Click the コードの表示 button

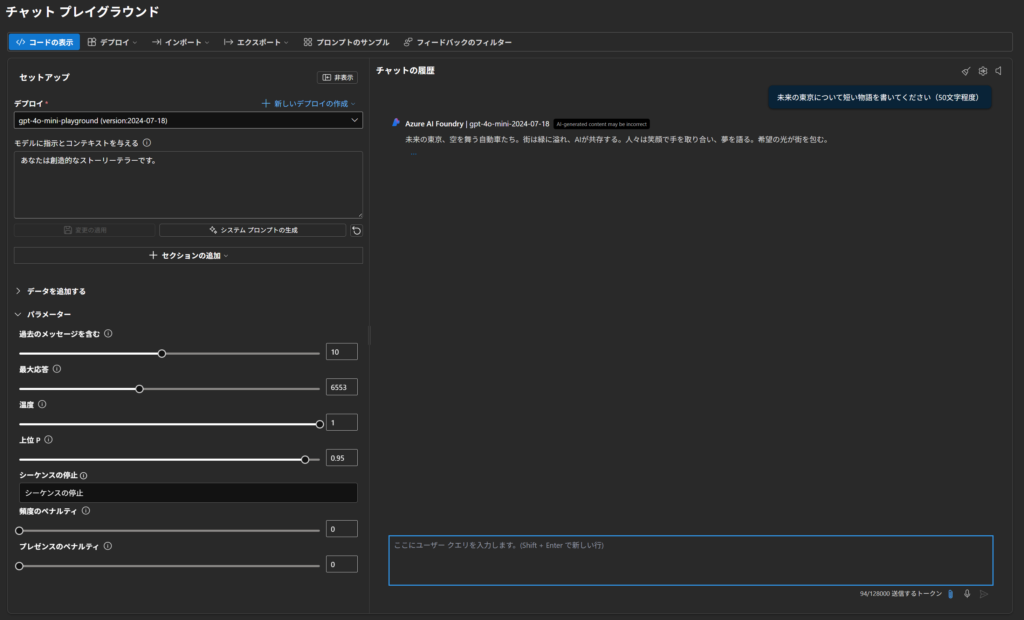pos(44,43)
